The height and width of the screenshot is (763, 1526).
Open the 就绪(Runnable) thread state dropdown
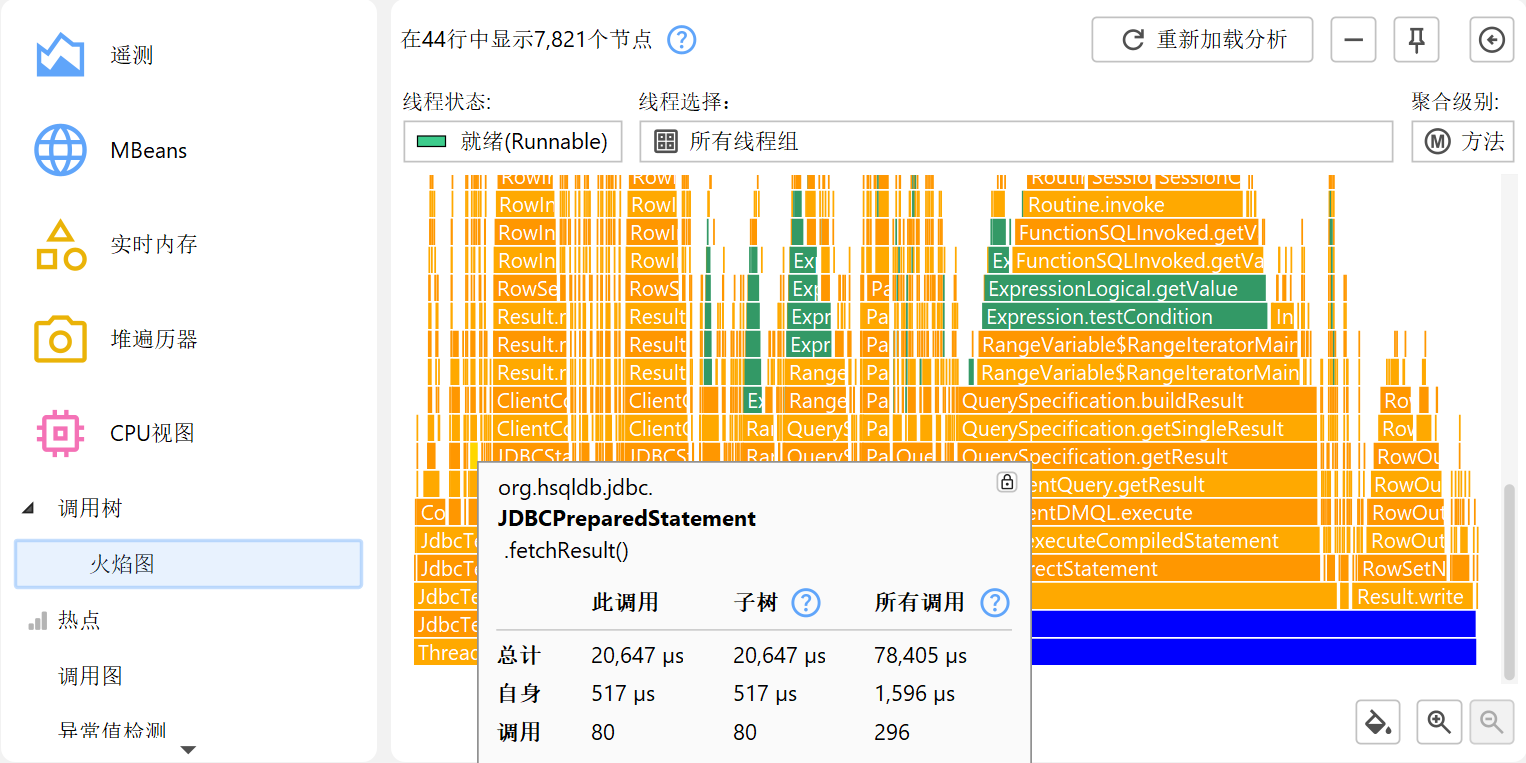click(x=513, y=141)
